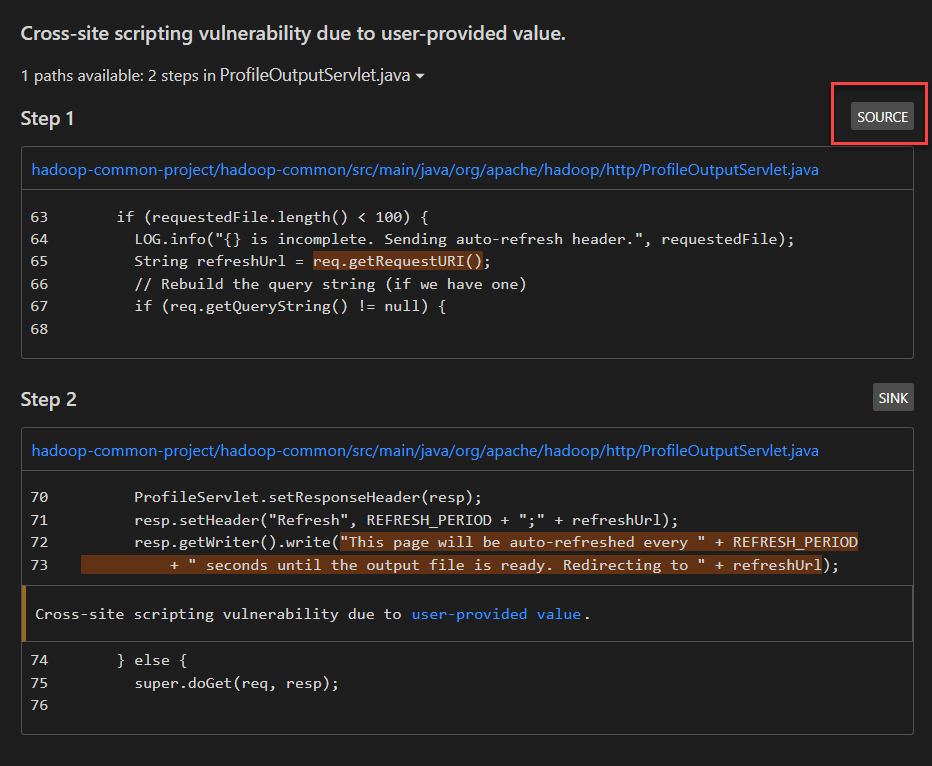This screenshot has height=766, width=932.
Task: Click ProfileServlet.setResponseHeader(resp) line
Action: click(307, 497)
